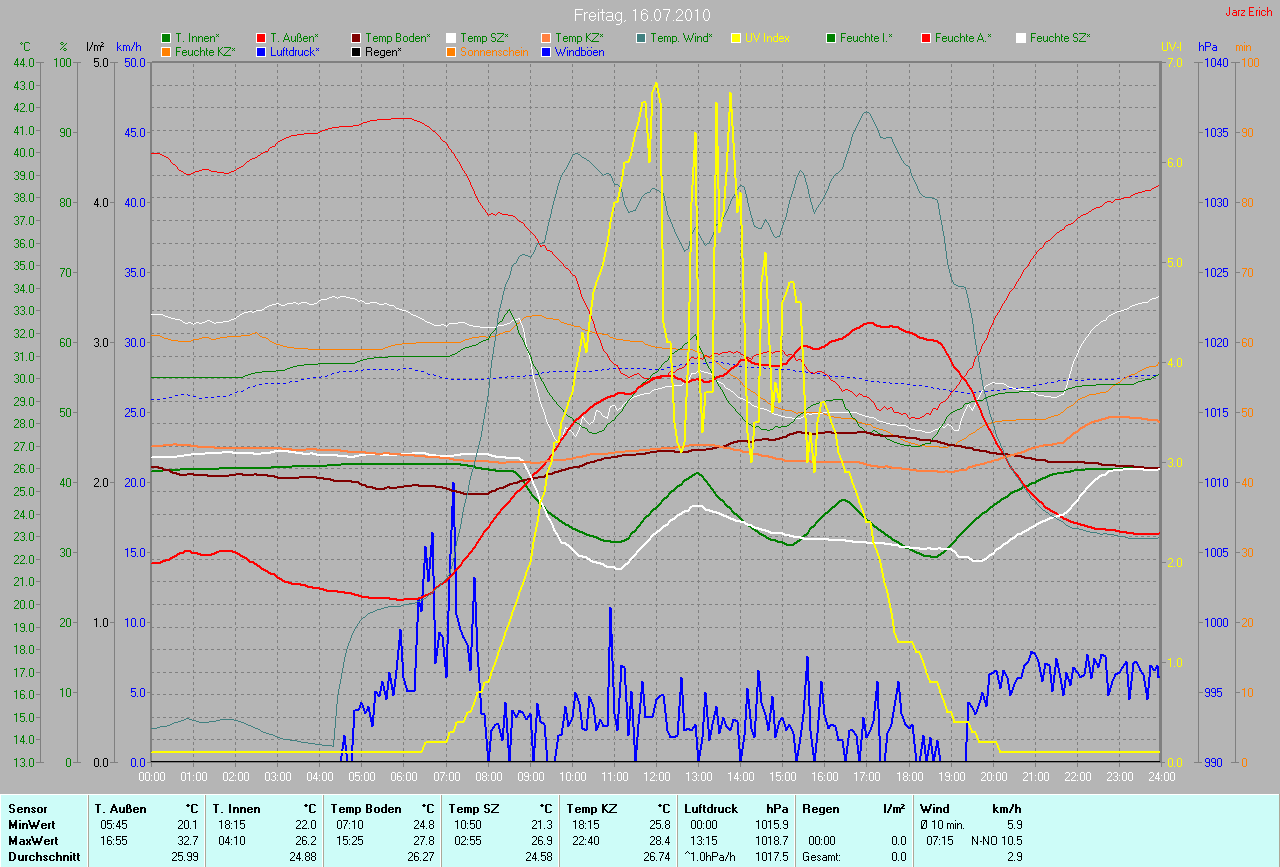The height and width of the screenshot is (867, 1280).
Task: Click the red T. Außen legend swatch
Action: 262,38
